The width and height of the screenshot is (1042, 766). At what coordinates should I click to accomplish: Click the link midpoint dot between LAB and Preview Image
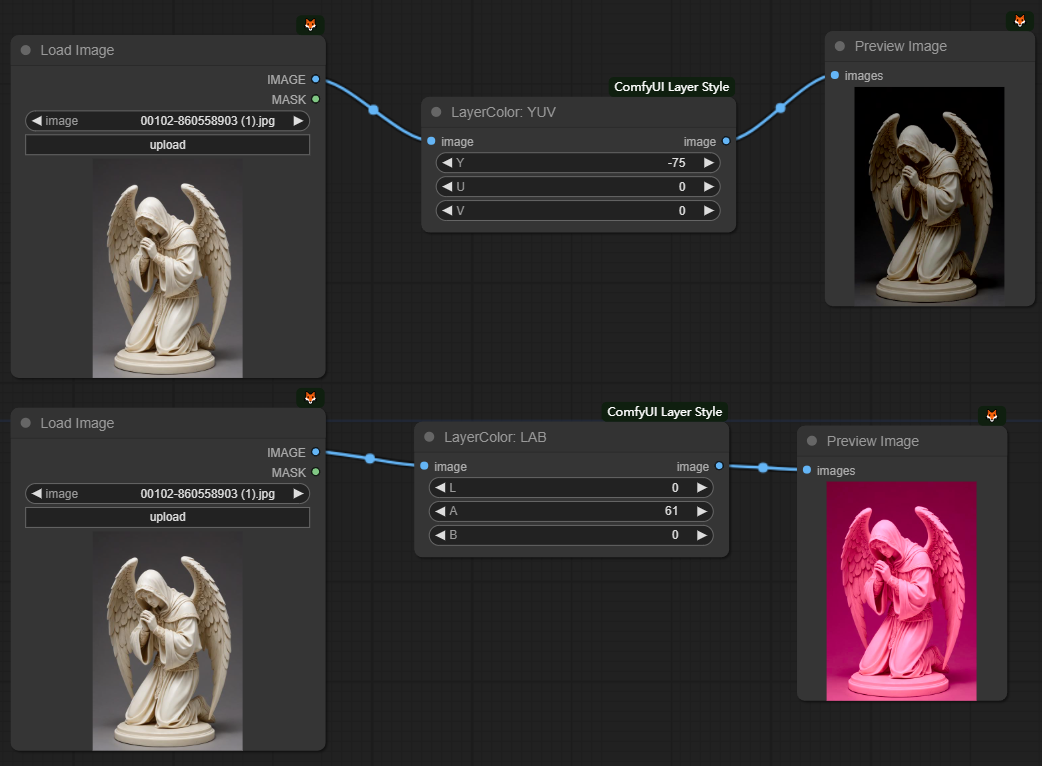[x=763, y=467]
